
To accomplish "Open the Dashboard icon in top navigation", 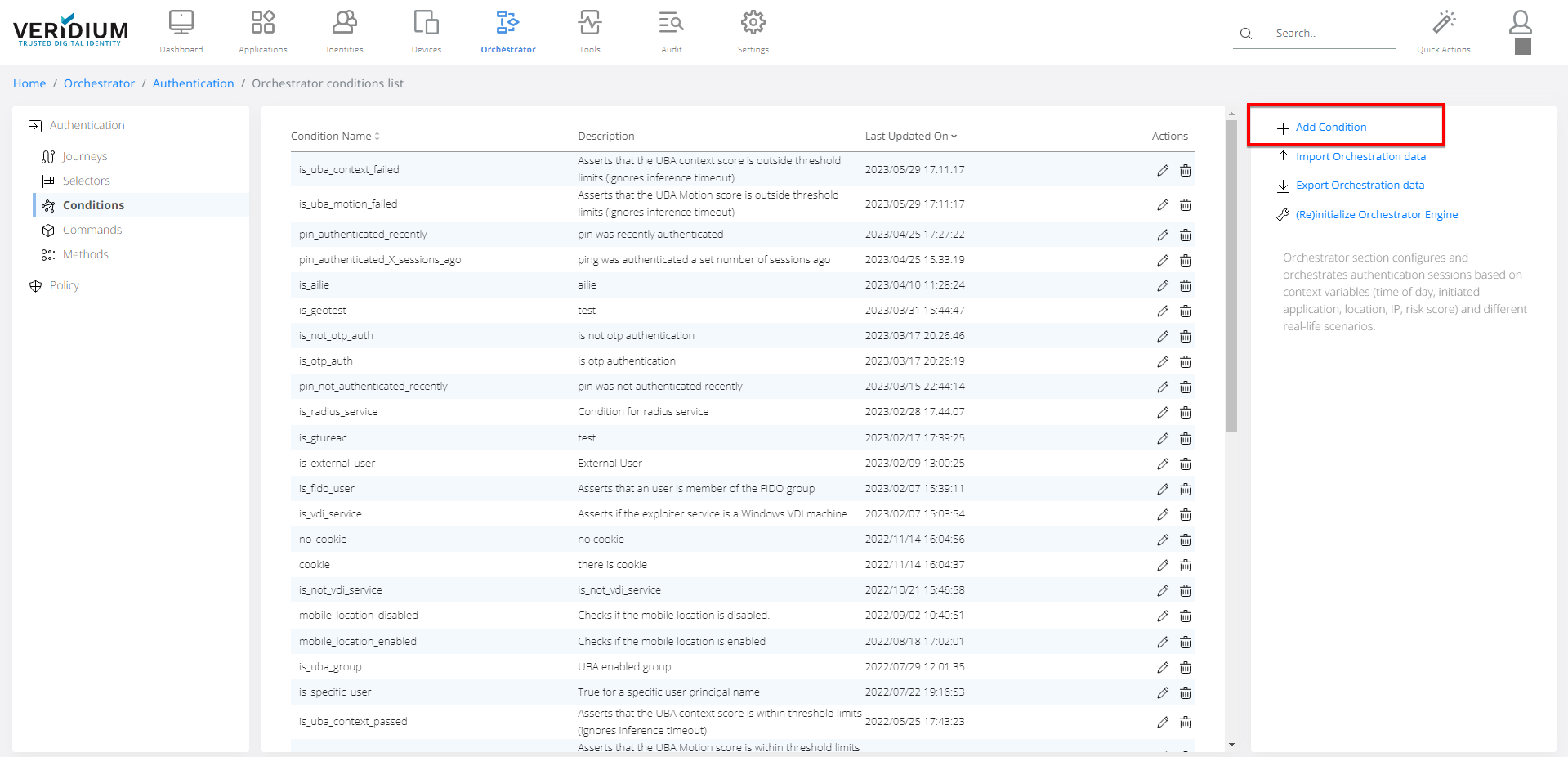I will [x=181, y=23].
